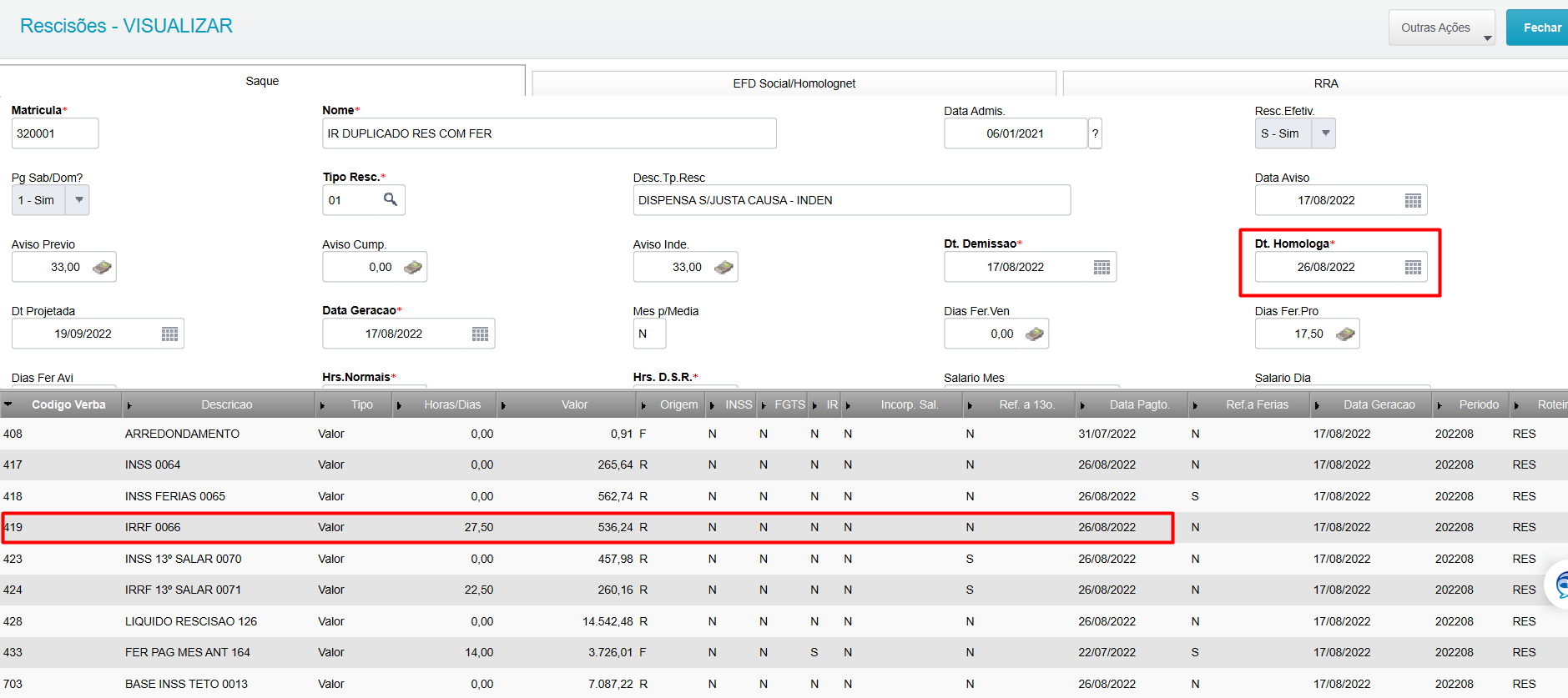Screen dimensions: 1568x698
Task: Open calendar picker for Dt. Homologa
Action: pyautogui.click(x=1412, y=267)
